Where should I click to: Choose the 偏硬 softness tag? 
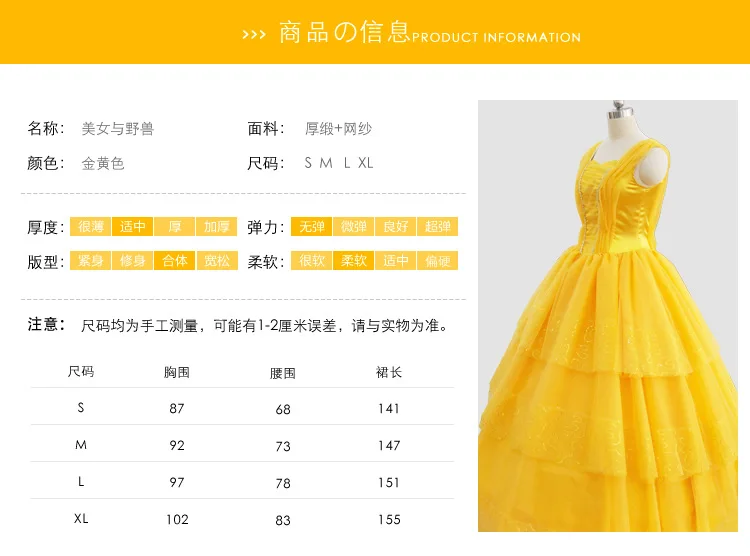[x=438, y=261]
